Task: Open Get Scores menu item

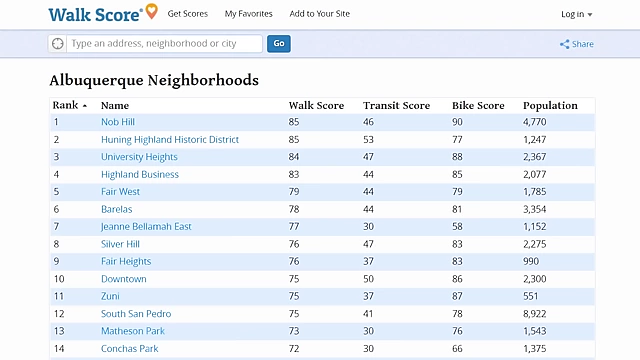Action: [x=188, y=14]
